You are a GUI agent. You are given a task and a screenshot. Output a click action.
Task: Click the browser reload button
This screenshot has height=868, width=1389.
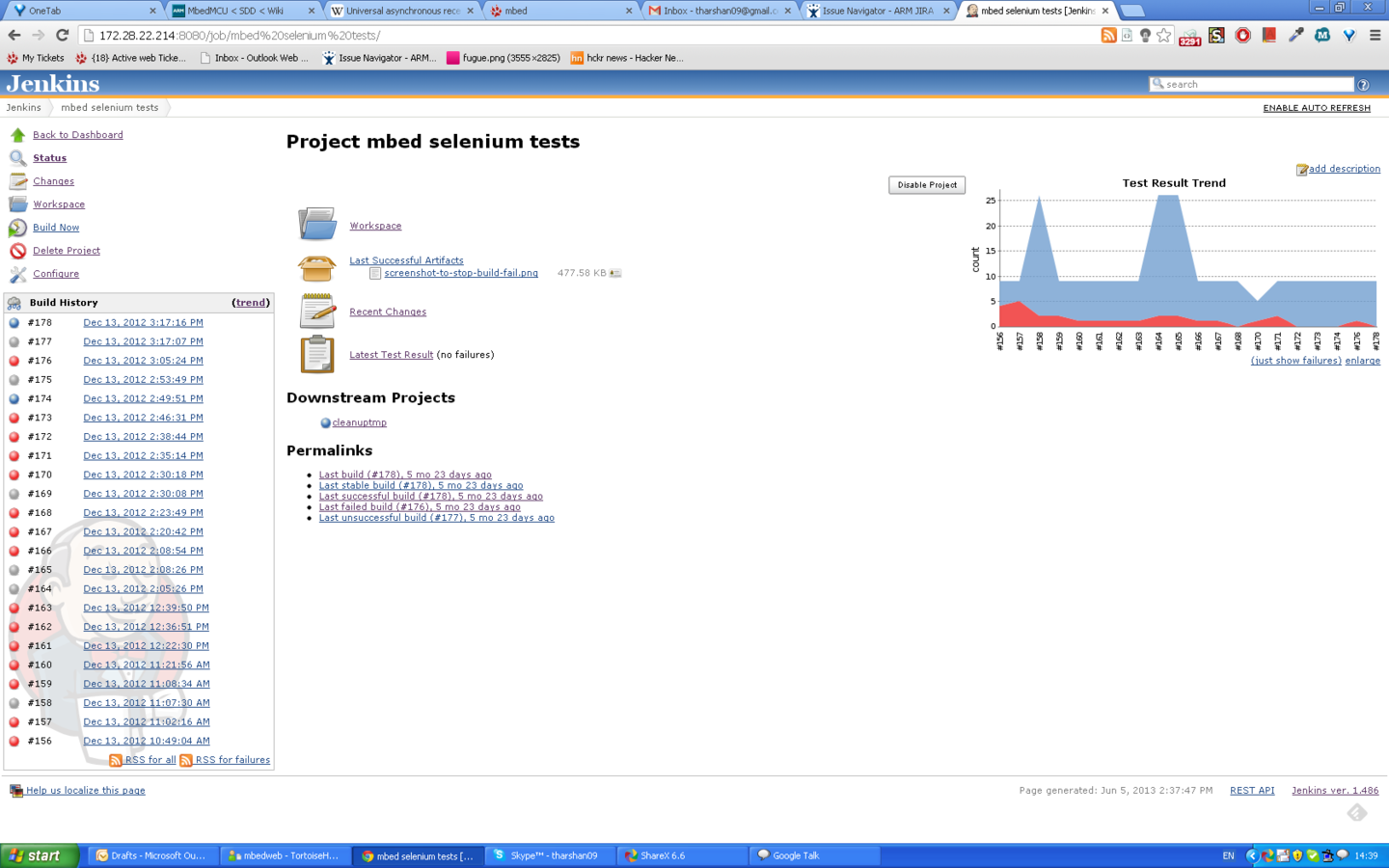point(62,36)
